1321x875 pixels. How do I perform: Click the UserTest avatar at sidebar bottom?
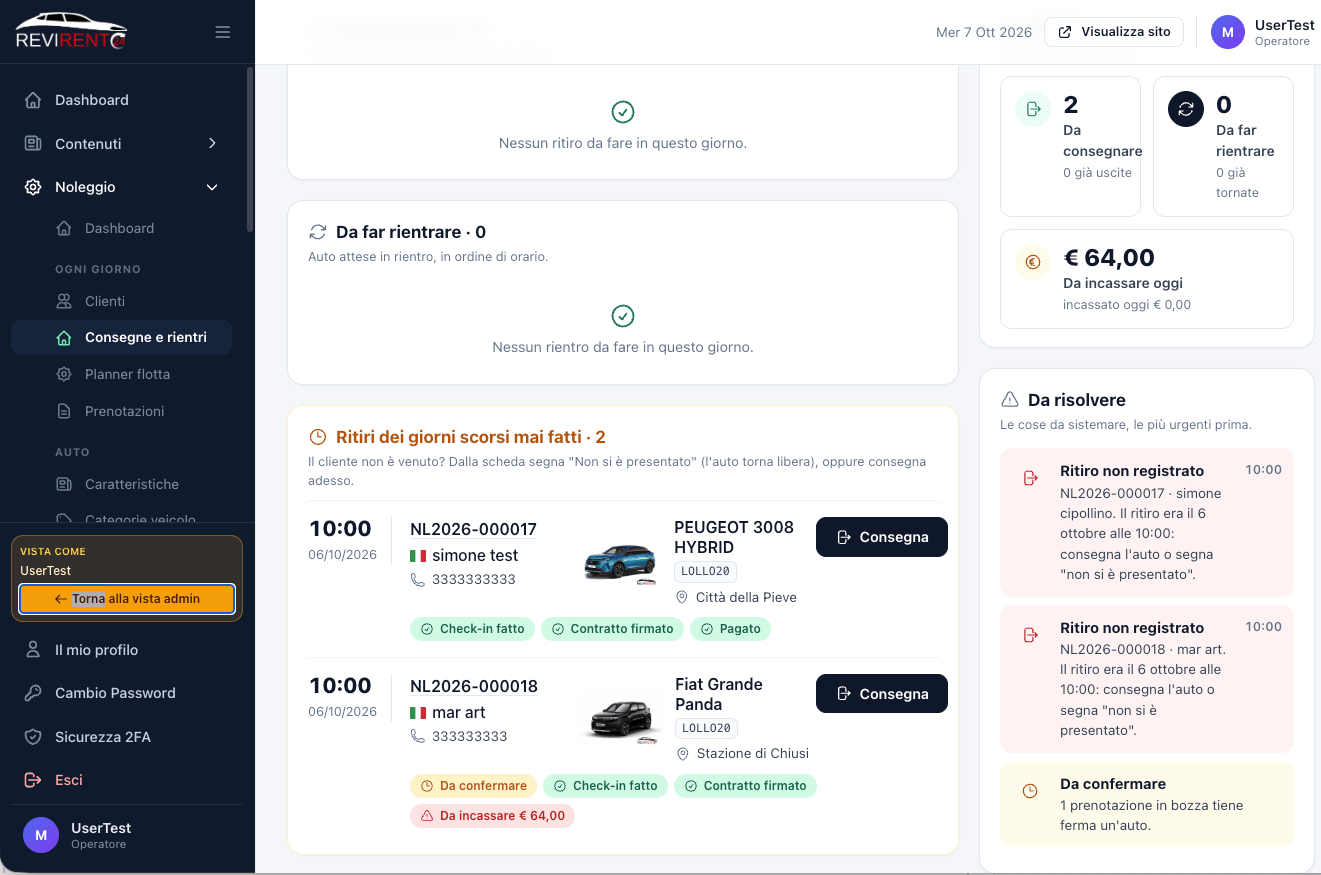[41, 834]
